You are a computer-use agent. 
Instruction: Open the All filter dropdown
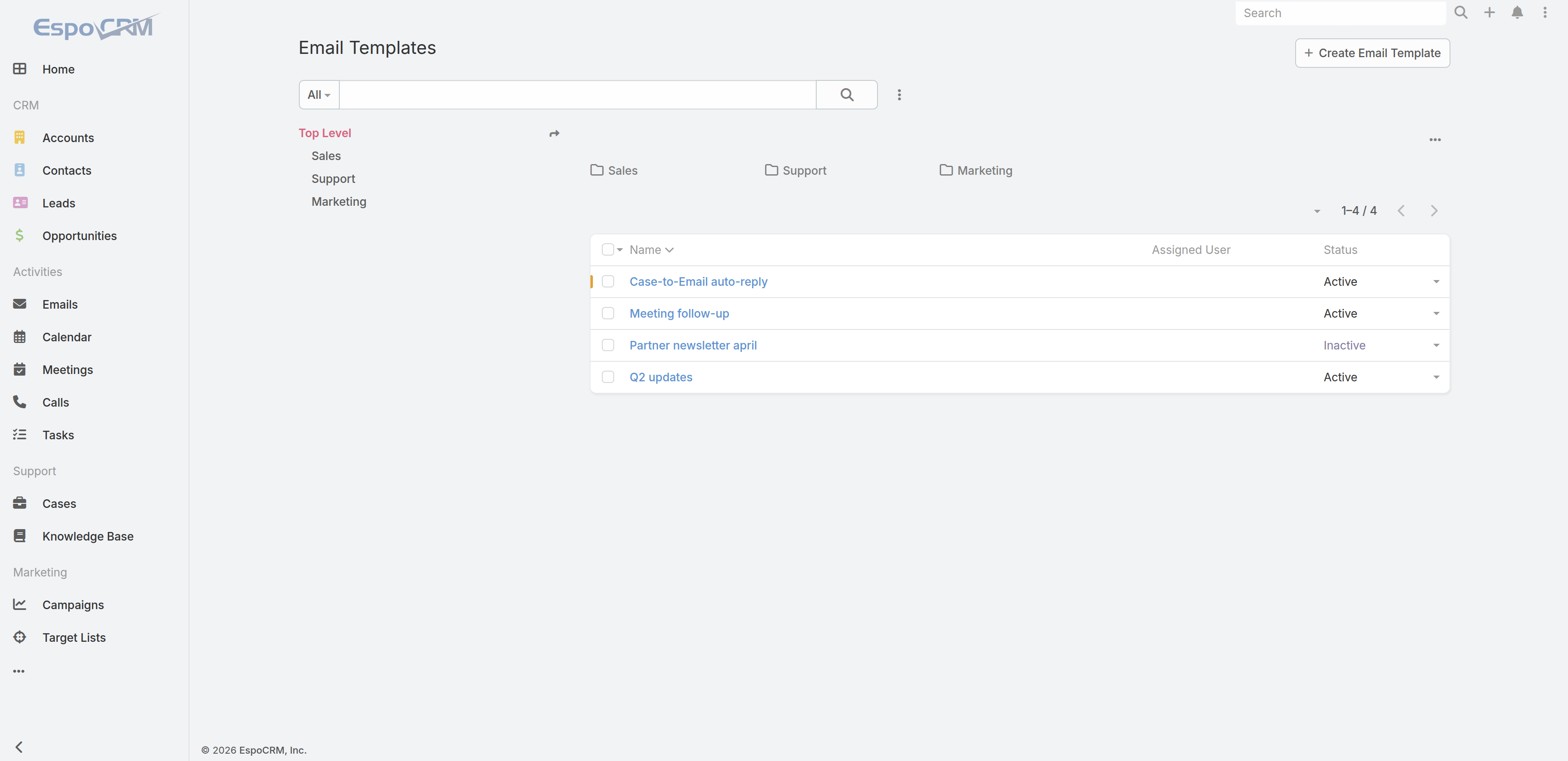(x=318, y=94)
